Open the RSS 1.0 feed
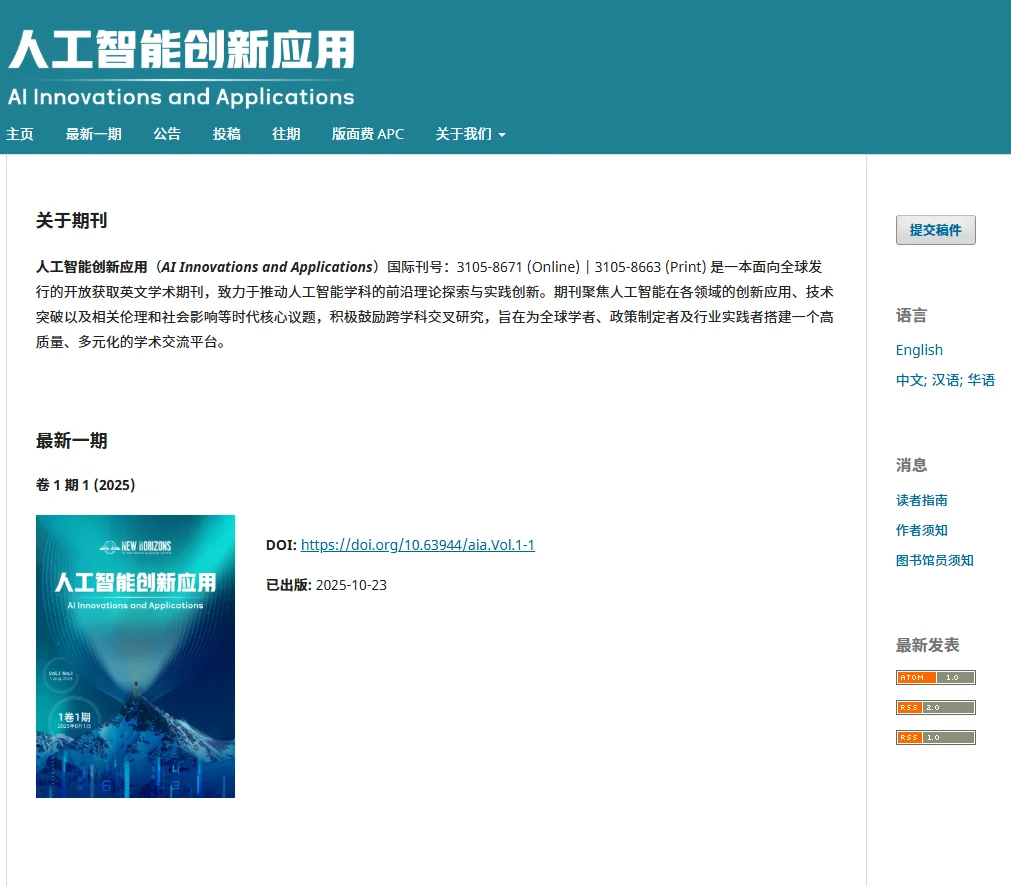1011x886 pixels. point(935,737)
